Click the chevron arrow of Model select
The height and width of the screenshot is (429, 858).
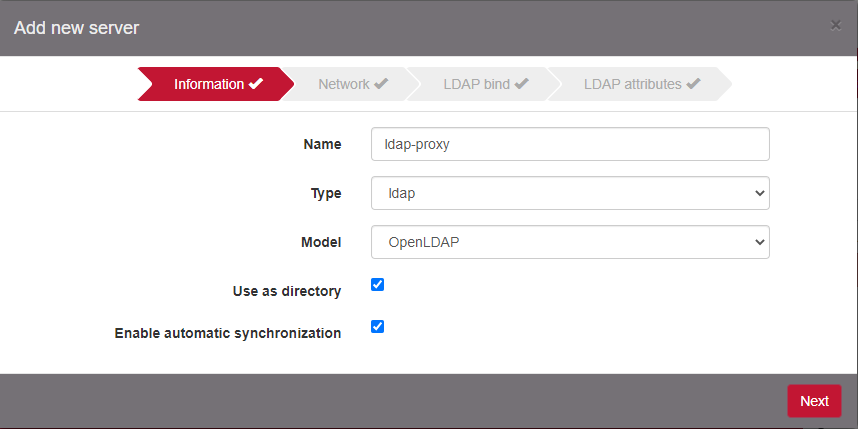click(x=757, y=242)
